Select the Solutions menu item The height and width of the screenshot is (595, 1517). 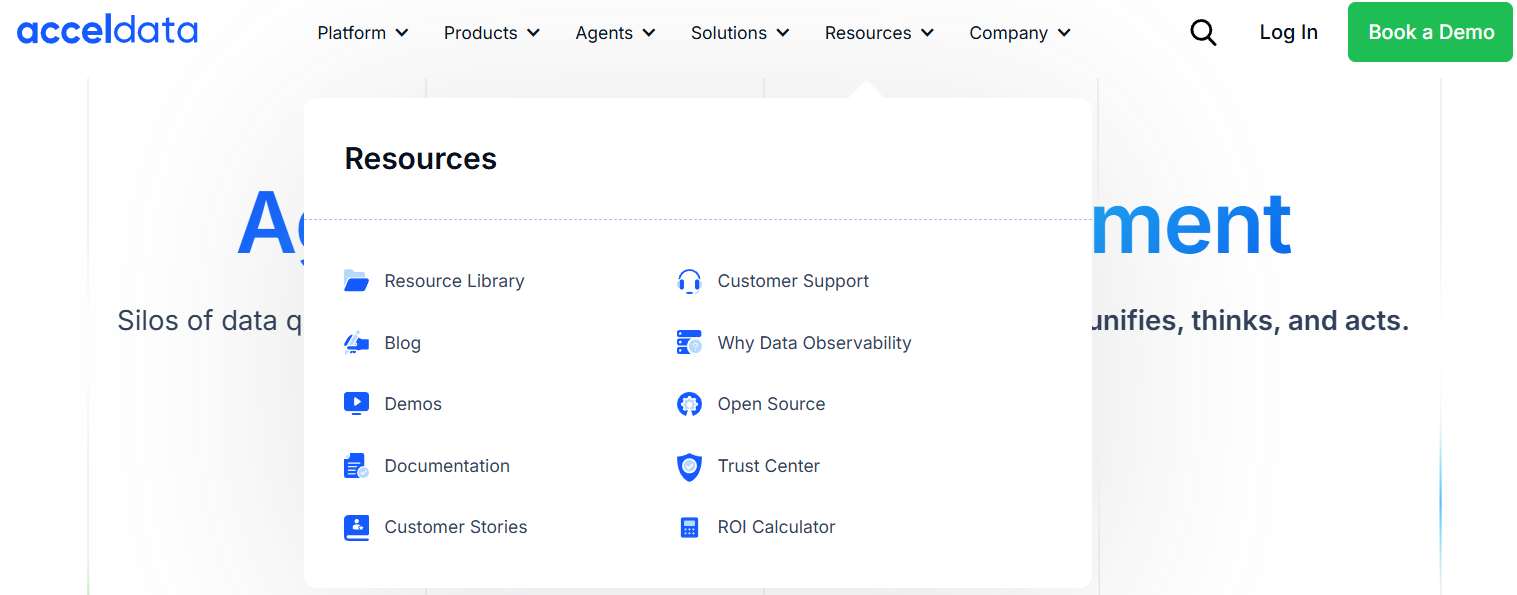pos(739,32)
